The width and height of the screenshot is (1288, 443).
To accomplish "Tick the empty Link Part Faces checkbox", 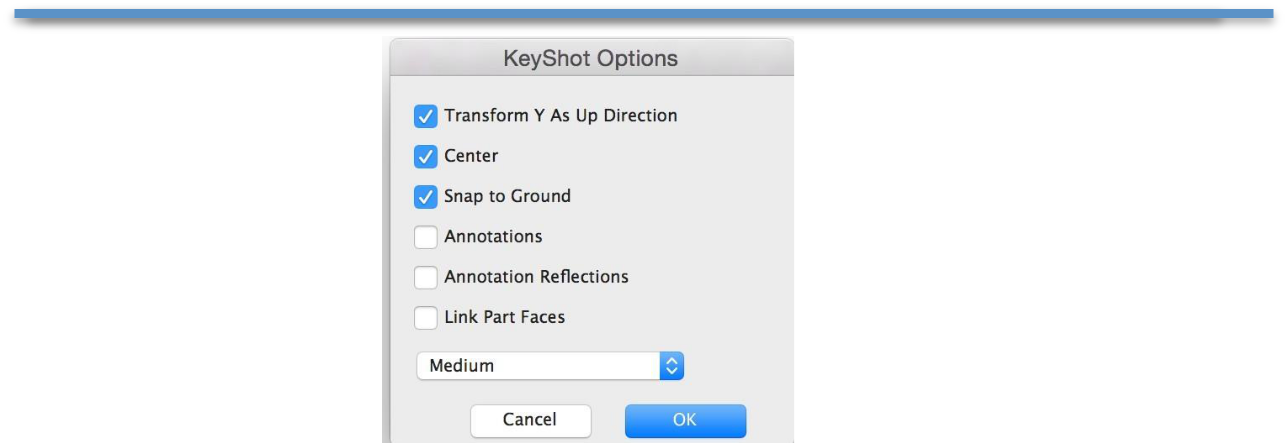I will 426,317.
